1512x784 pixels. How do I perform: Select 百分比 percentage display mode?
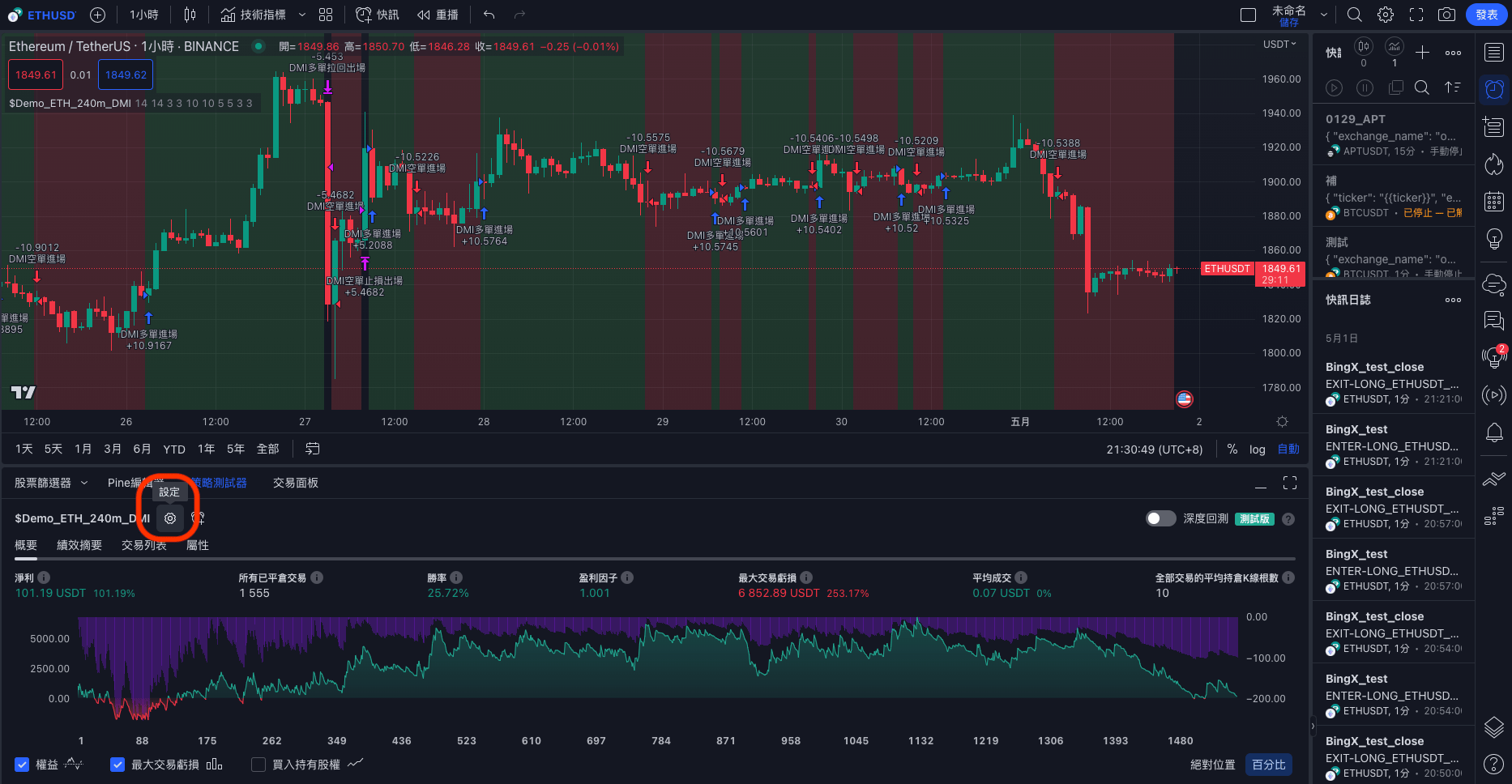click(1268, 765)
